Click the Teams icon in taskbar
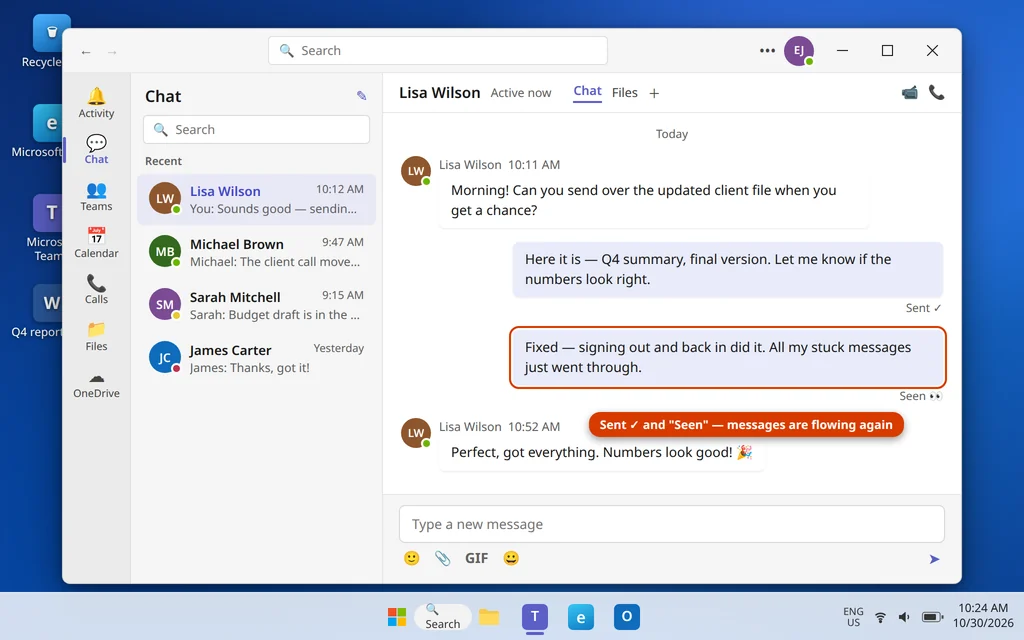Screen dimensions: 1024x640 coord(535,616)
